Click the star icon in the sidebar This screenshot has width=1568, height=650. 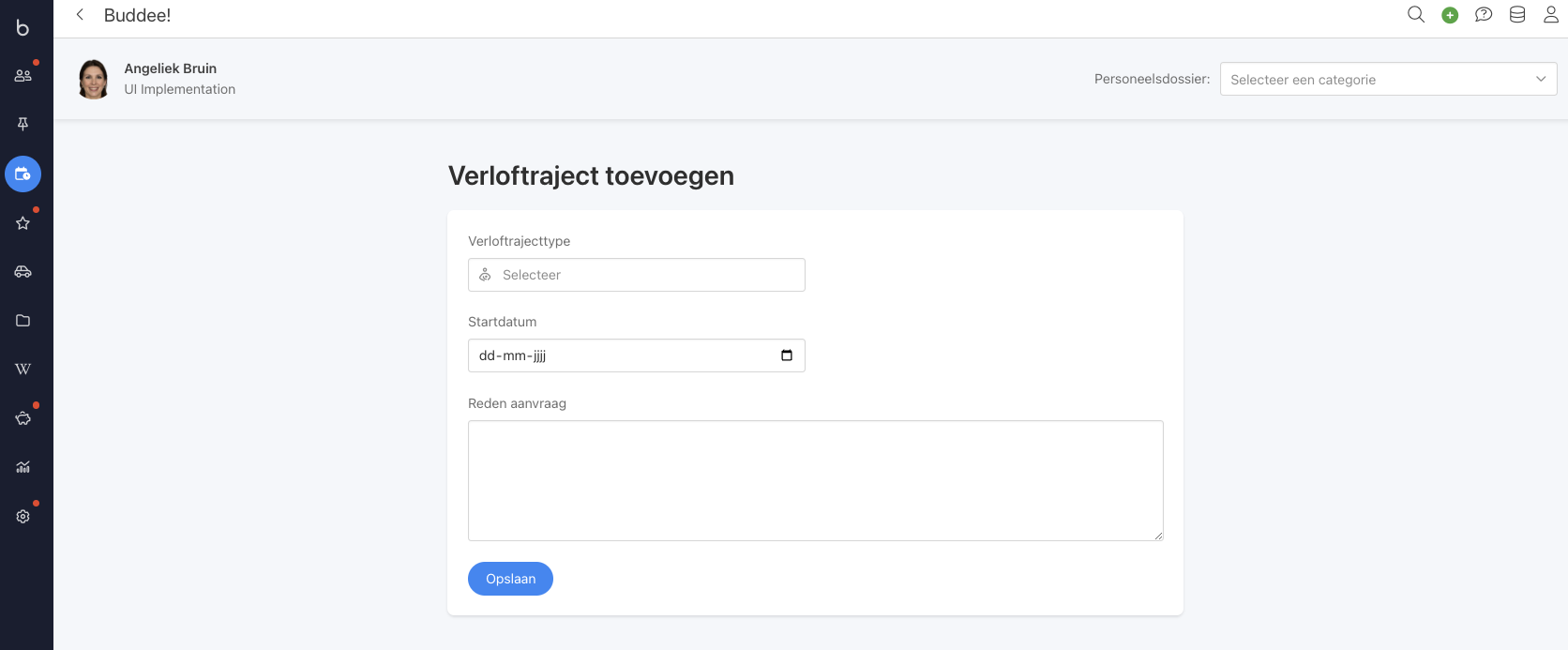click(x=23, y=223)
